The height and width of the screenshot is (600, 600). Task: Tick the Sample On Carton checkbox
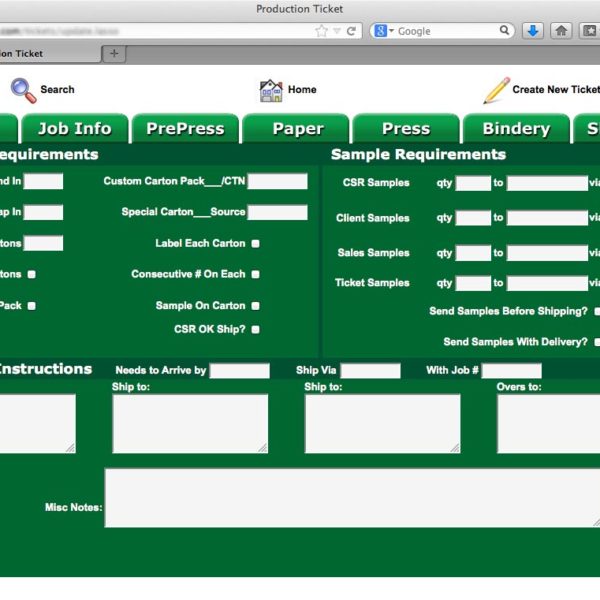point(256,306)
